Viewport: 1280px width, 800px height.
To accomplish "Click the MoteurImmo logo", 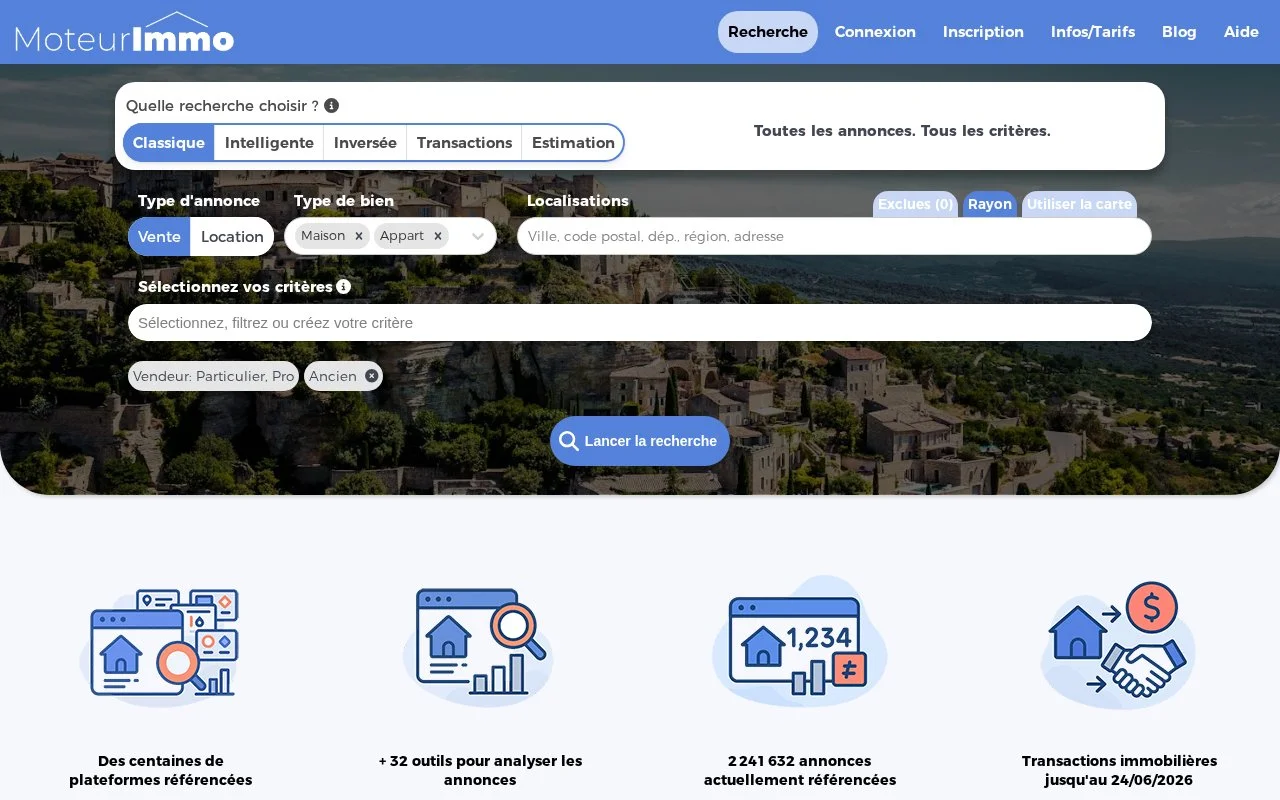I will click(125, 33).
